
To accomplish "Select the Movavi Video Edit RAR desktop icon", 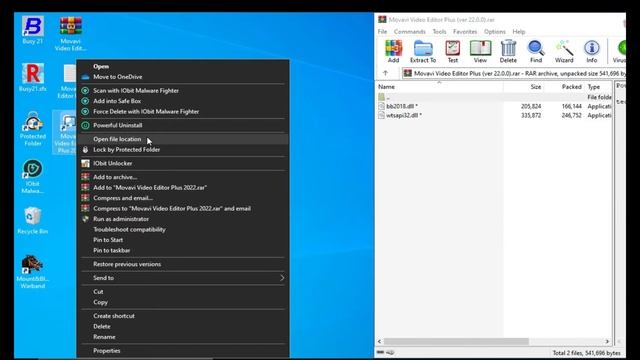I will [x=71, y=33].
